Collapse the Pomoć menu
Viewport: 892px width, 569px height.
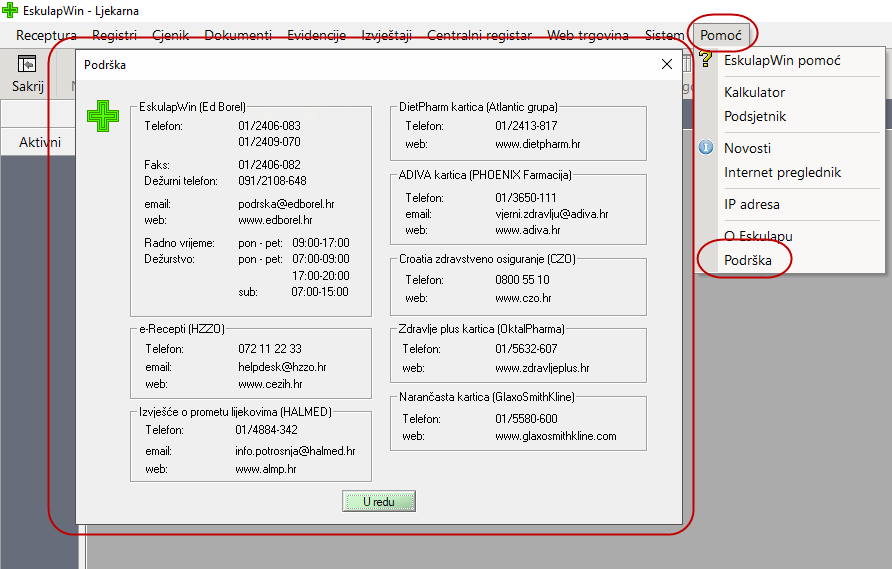click(x=720, y=35)
